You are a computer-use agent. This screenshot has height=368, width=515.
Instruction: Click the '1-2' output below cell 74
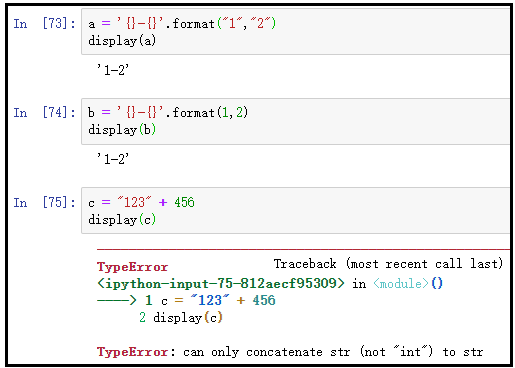click(x=113, y=159)
